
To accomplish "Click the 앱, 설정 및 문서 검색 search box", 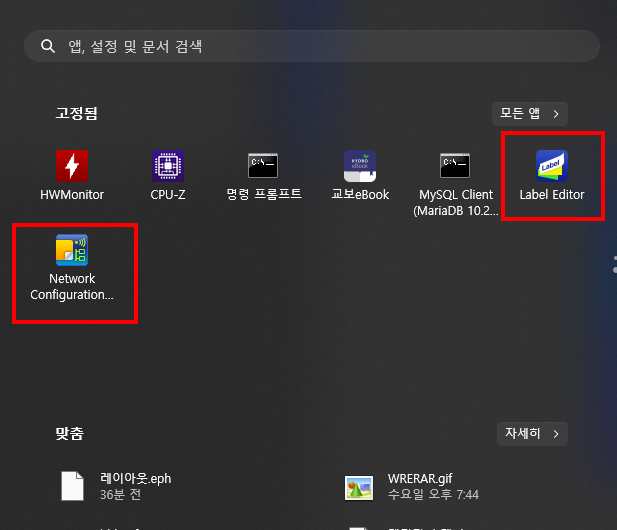I will pos(312,46).
